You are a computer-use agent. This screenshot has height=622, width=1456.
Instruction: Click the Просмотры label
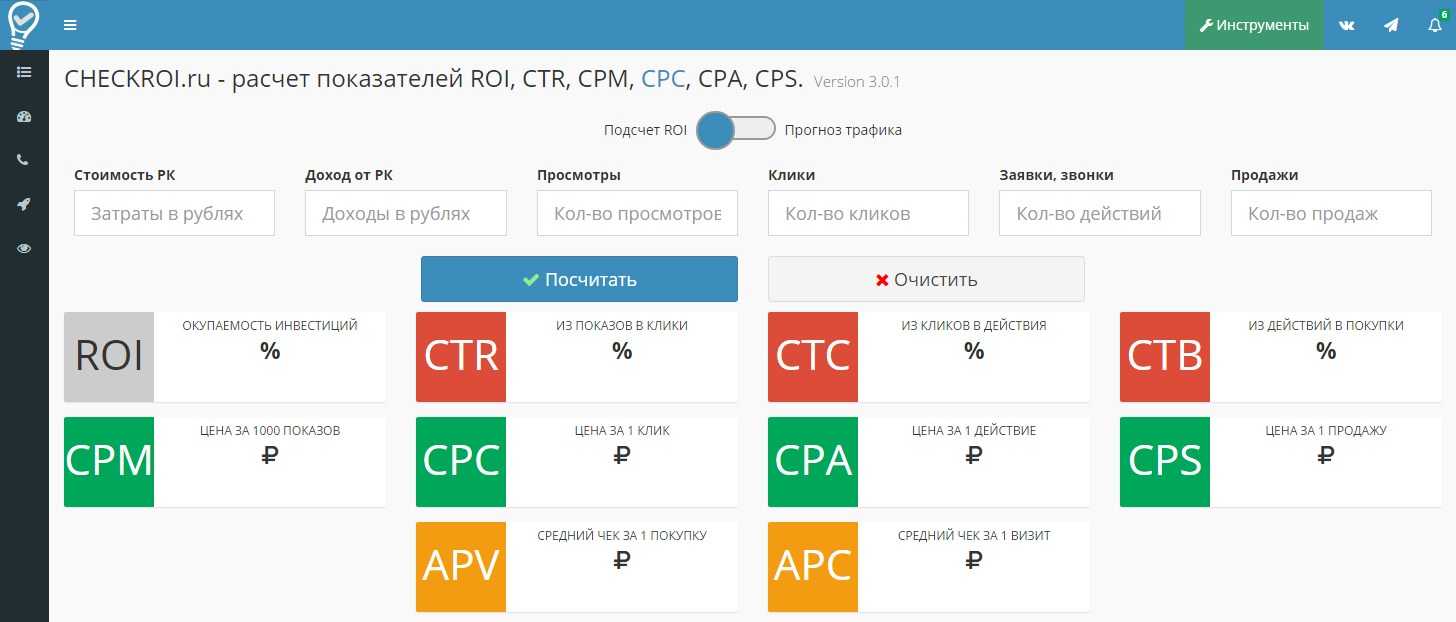point(579,175)
